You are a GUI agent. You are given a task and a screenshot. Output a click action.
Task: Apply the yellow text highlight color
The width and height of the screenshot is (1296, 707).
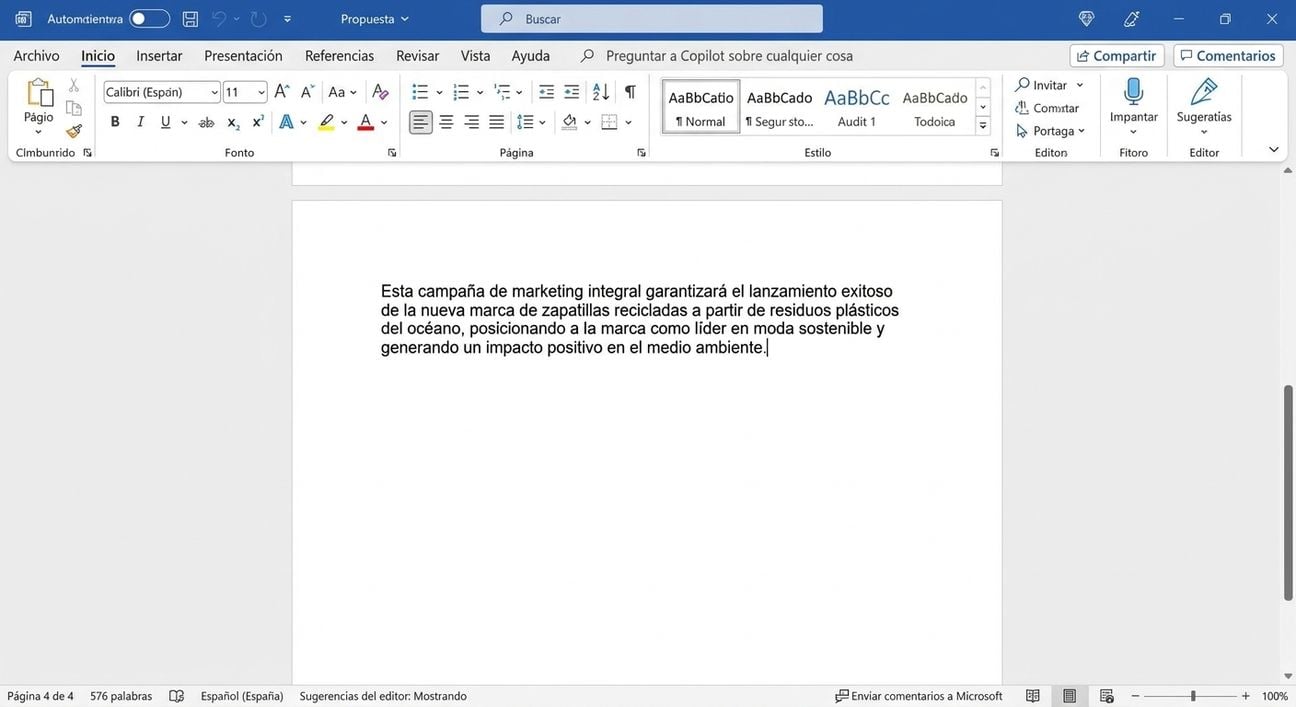(326, 122)
